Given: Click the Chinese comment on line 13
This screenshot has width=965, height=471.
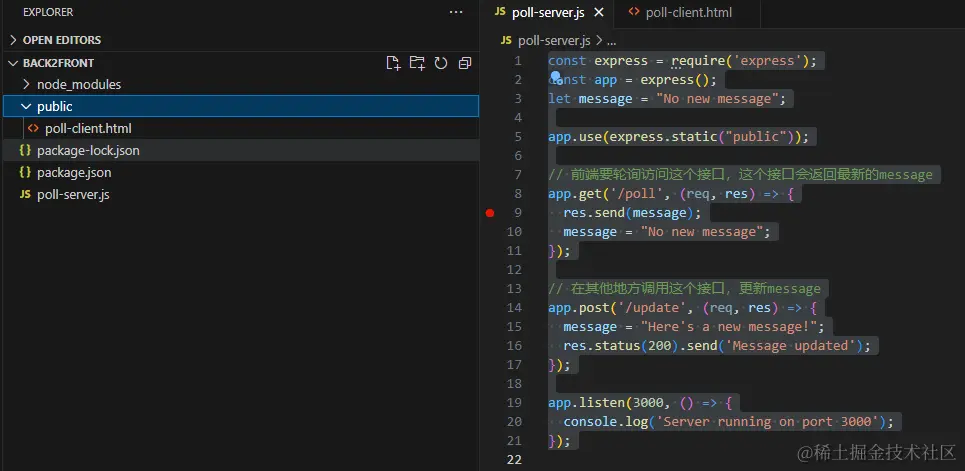Looking at the screenshot, I should pos(684,289).
